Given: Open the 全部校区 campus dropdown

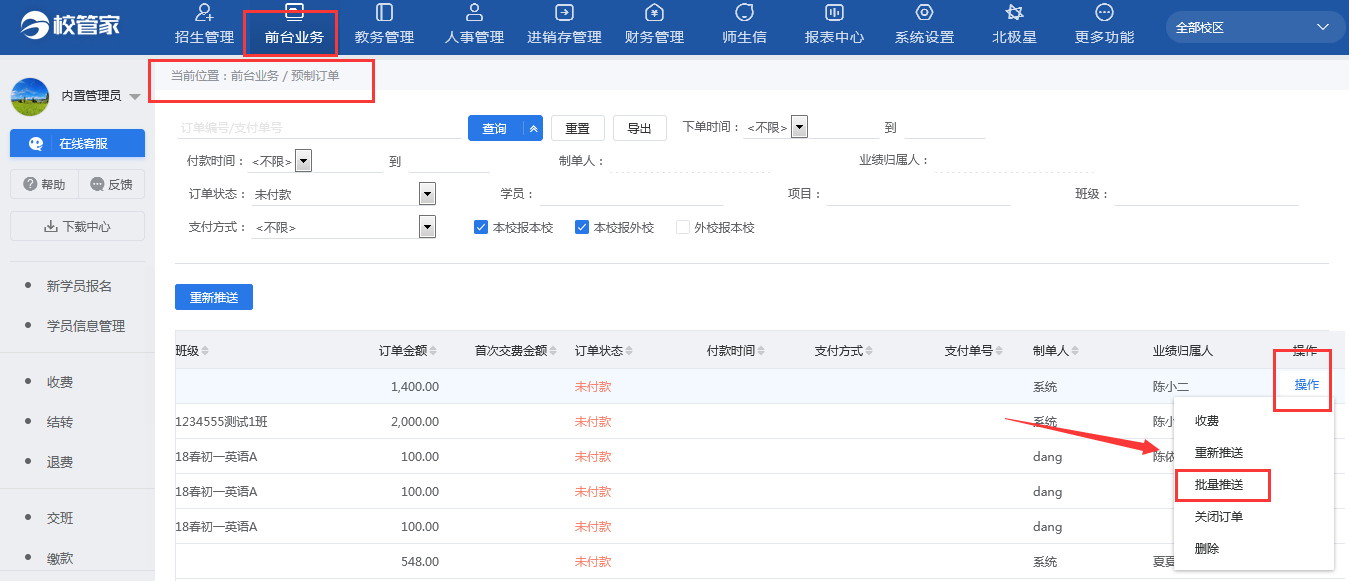Looking at the screenshot, I should tap(1255, 27).
